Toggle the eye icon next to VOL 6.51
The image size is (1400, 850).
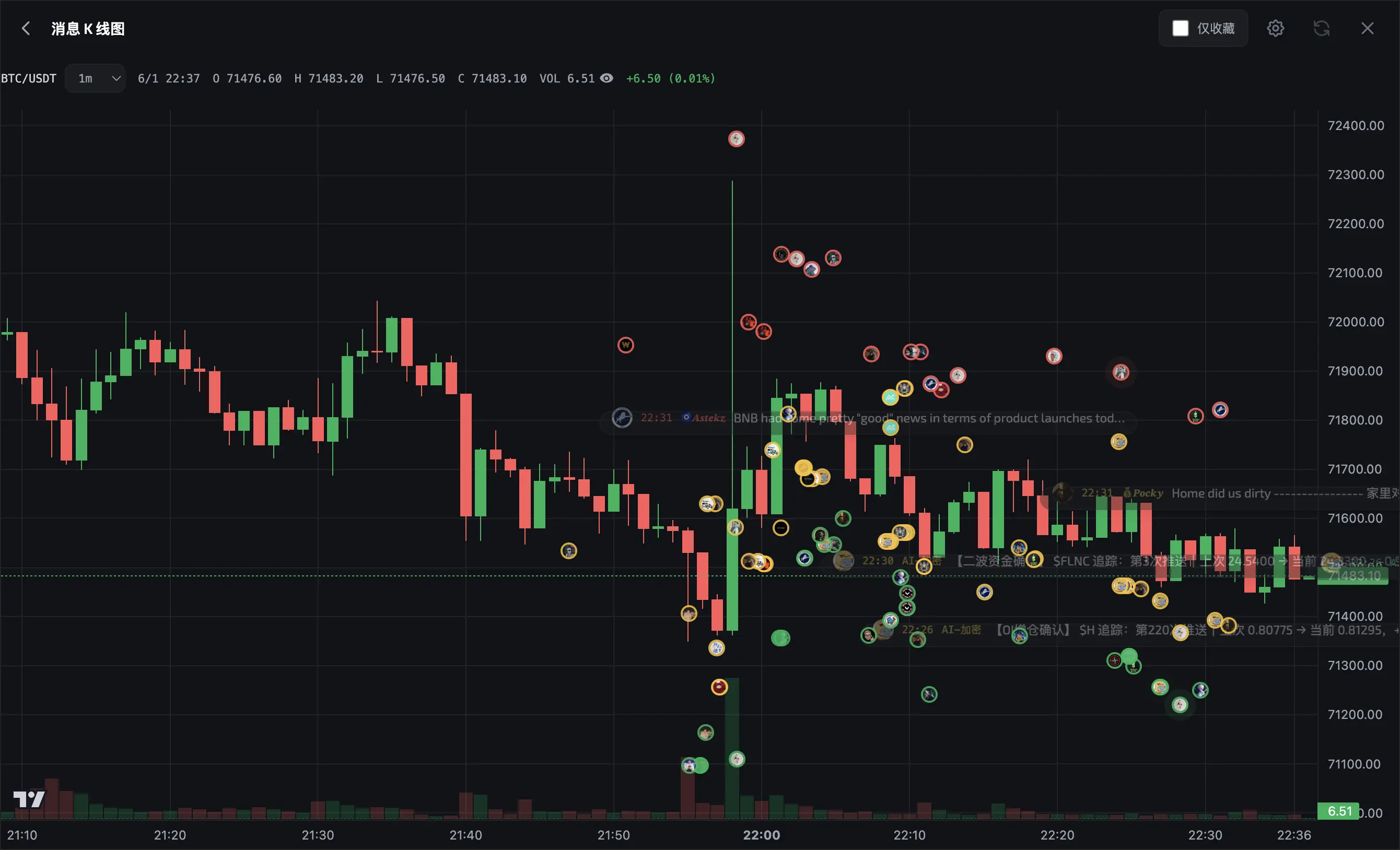coord(607,78)
